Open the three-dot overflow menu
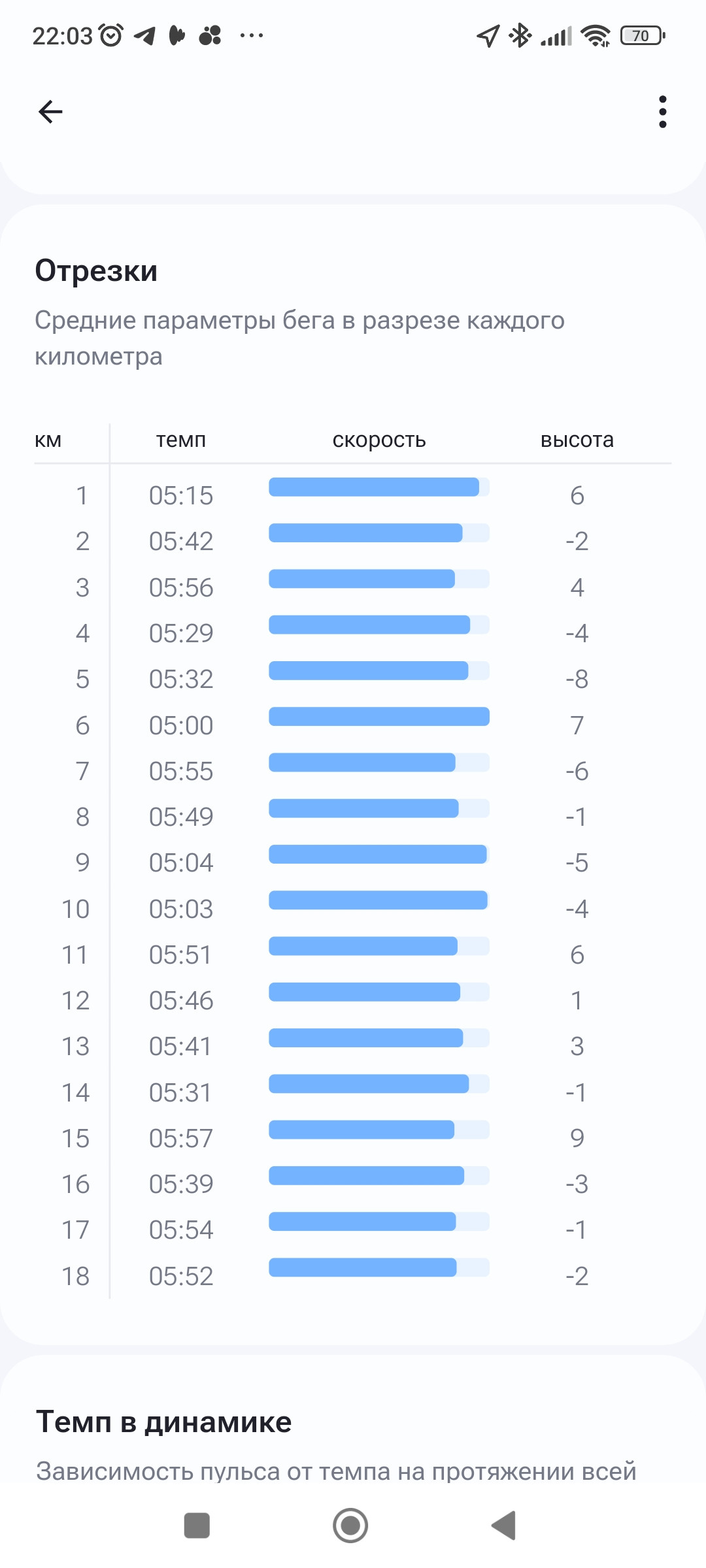Viewport: 706px width, 1568px height. (663, 112)
